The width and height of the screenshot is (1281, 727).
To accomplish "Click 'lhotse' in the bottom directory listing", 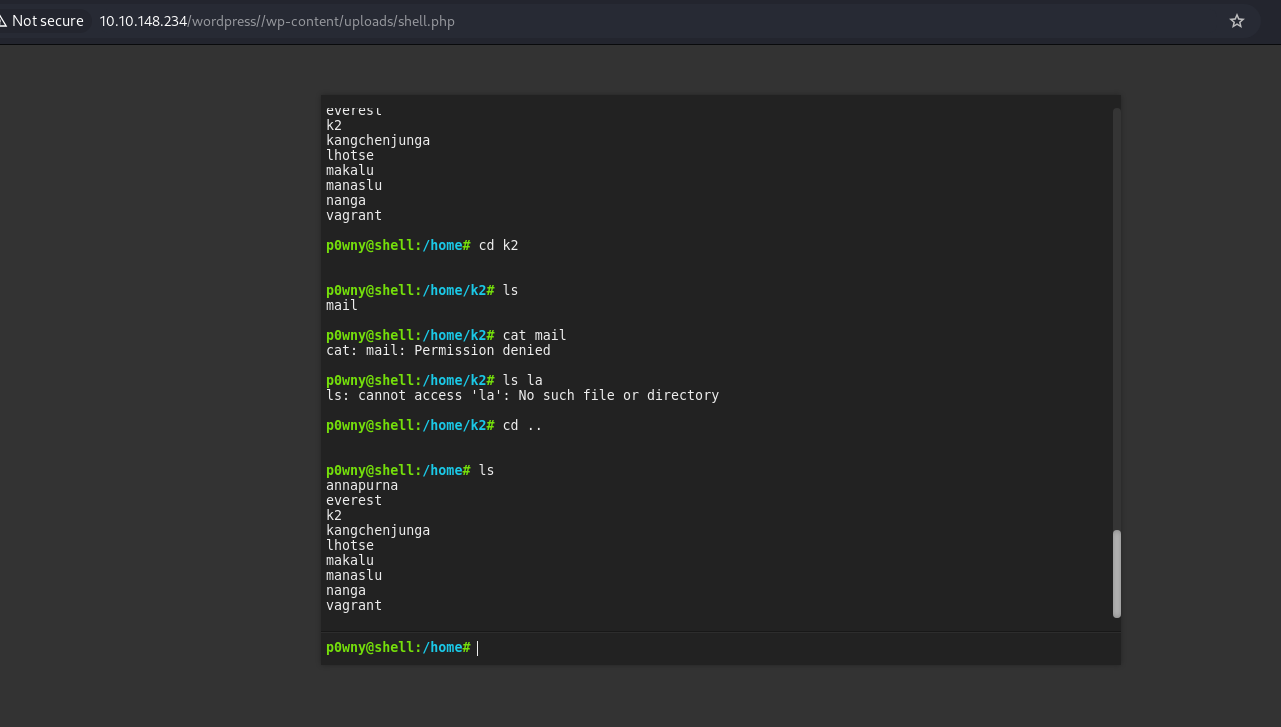I will point(350,545).
